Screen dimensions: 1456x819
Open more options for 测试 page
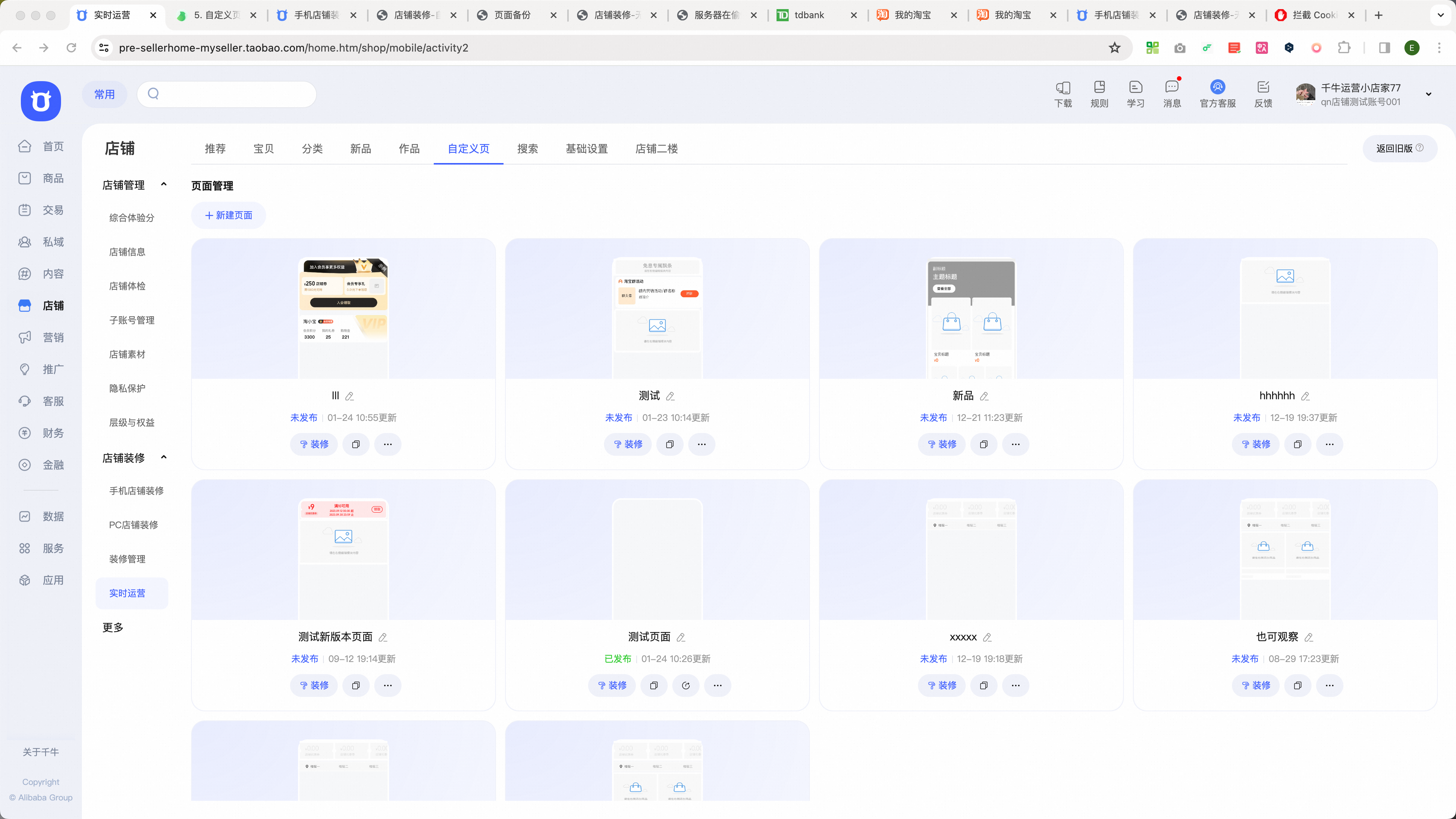pos(701,444)
